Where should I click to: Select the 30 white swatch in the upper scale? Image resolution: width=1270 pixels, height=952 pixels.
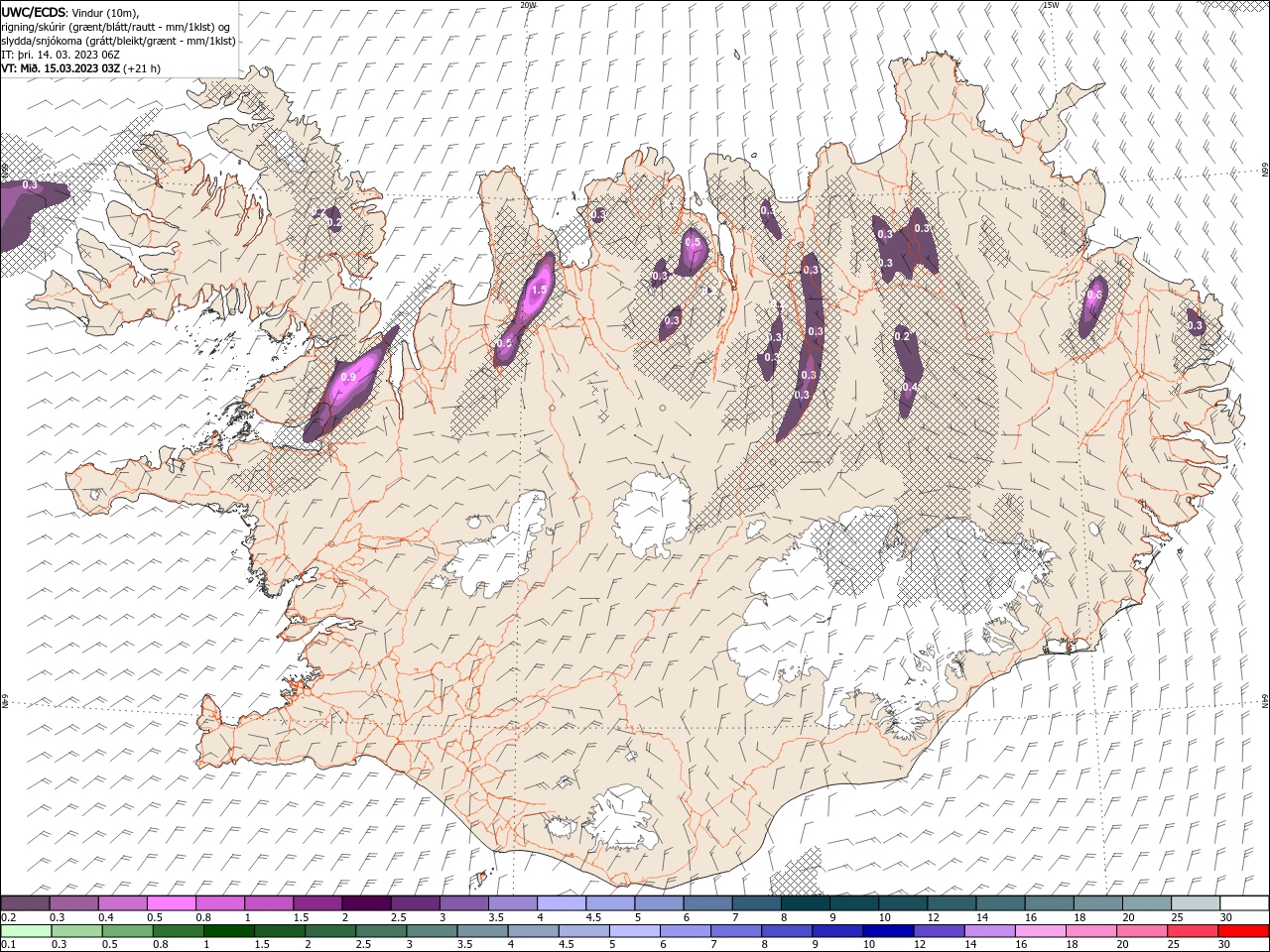1245,903
